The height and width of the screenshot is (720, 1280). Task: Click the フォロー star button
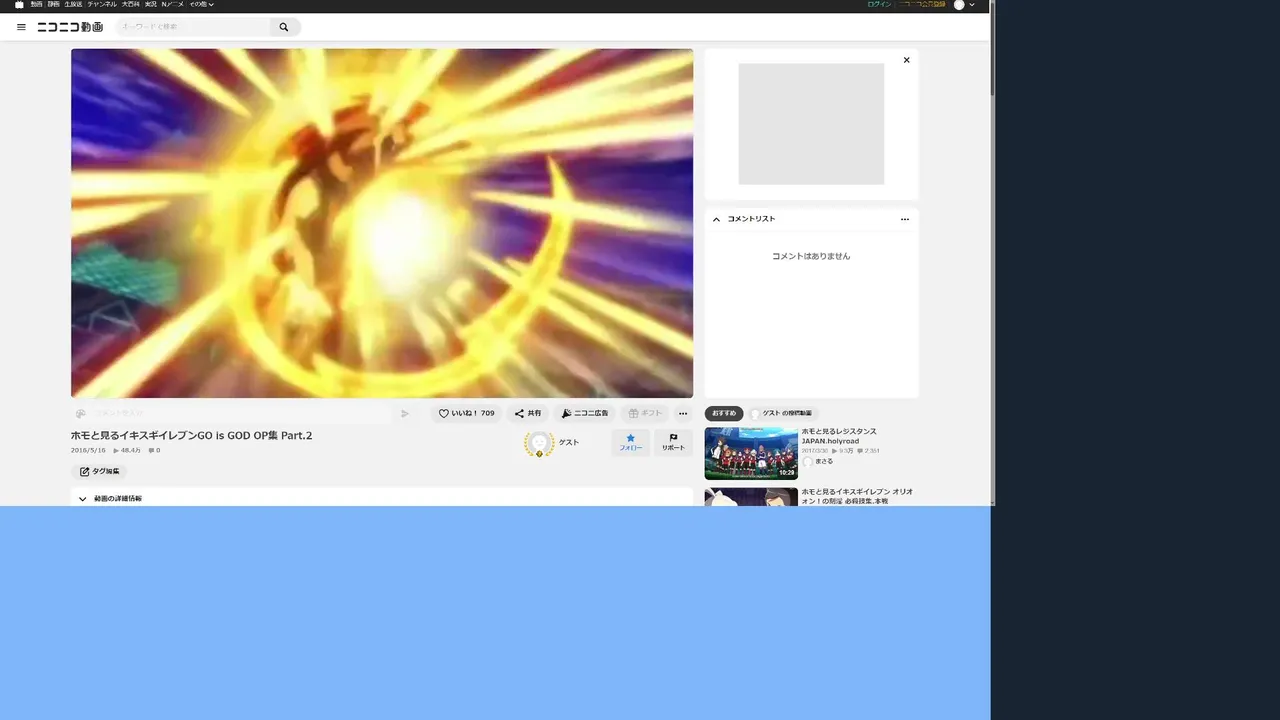(x=631, y=442)
